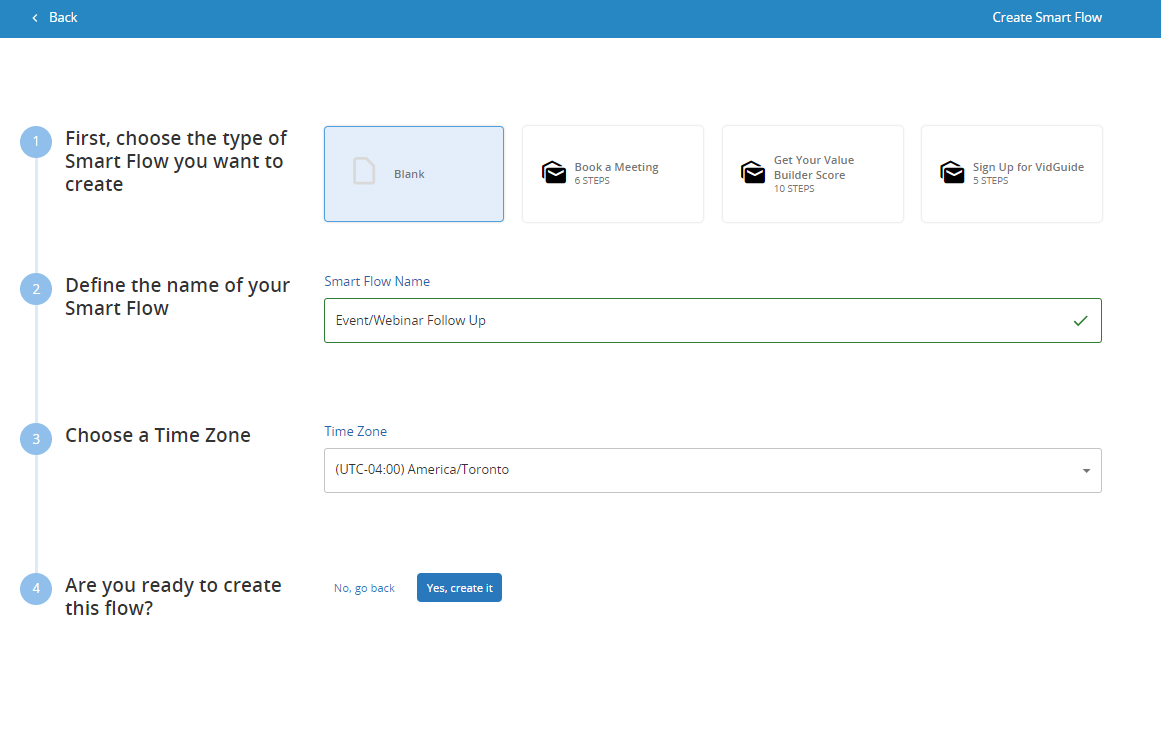The width and height of the screenshot is (1161, 751).
Task: Click the Yes, create it button
Action: pos(459,587)
